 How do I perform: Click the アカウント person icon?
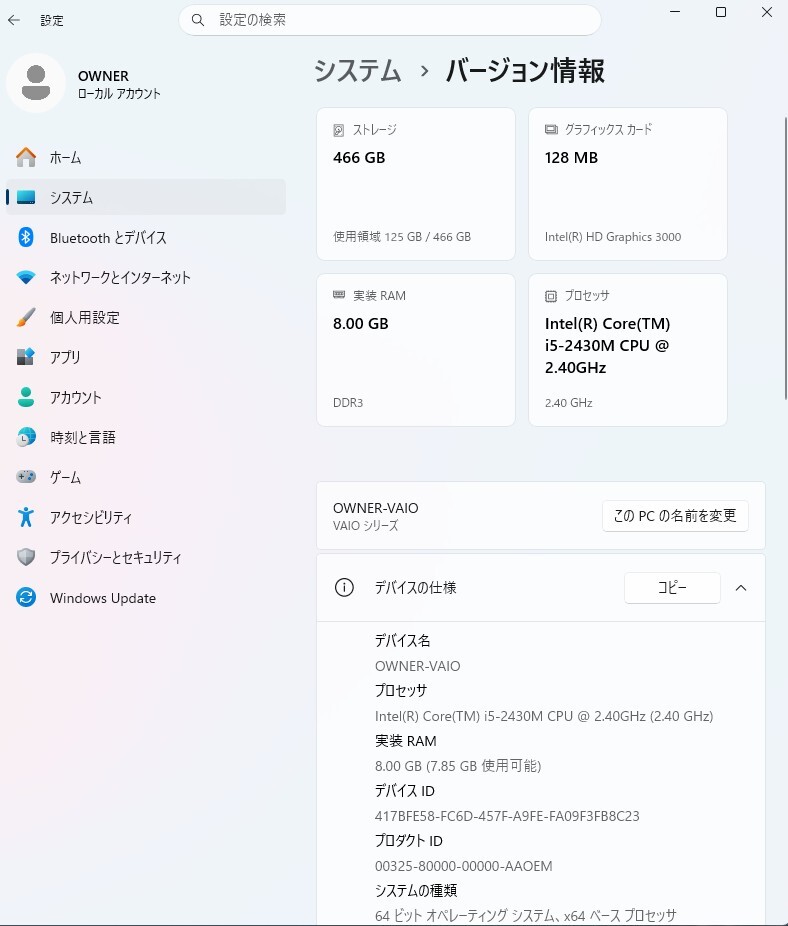coord(26,397)
